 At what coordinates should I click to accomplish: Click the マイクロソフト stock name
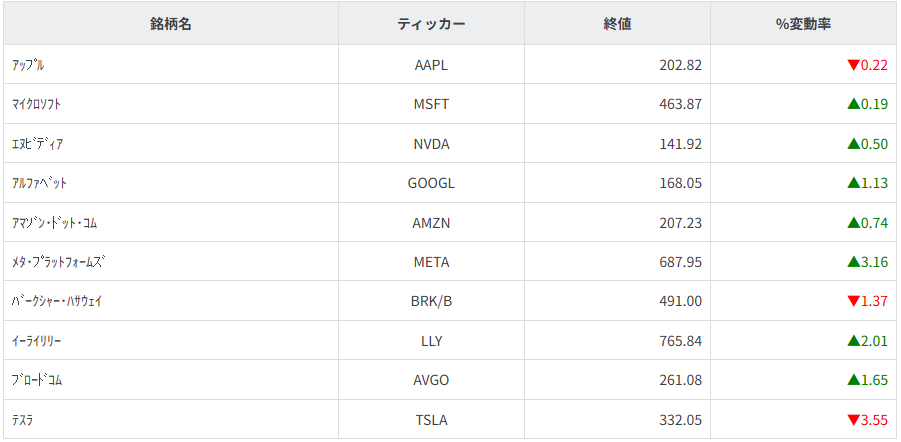coord(37,104)
